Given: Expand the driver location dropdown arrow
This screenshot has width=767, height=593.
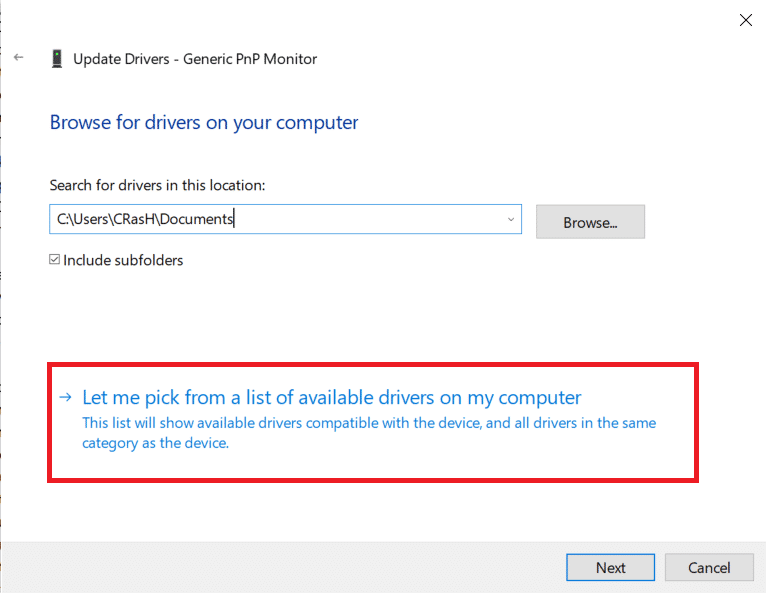Looking at the screenshot, I should 510,219.
